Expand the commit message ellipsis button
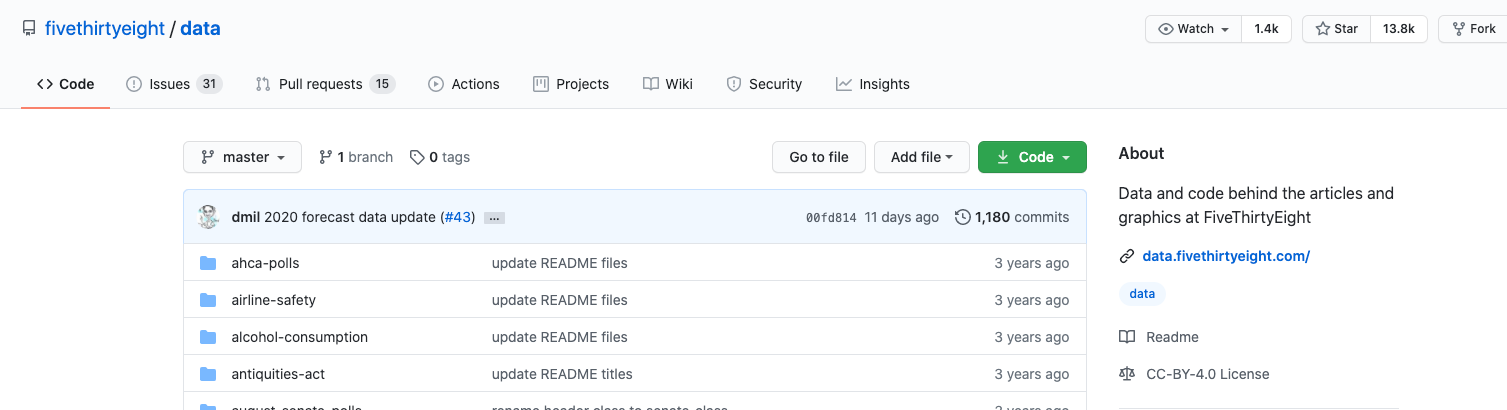The height and width of the screenshot is (410, 1507). (494, 217)
